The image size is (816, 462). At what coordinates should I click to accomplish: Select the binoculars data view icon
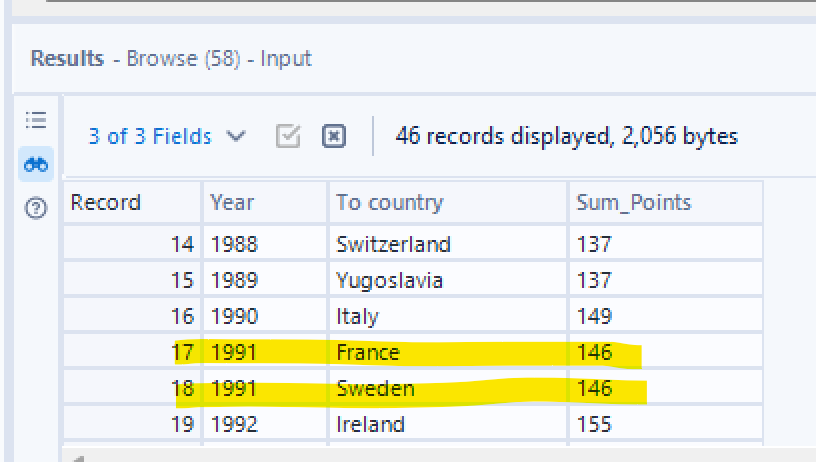point(36,164)
